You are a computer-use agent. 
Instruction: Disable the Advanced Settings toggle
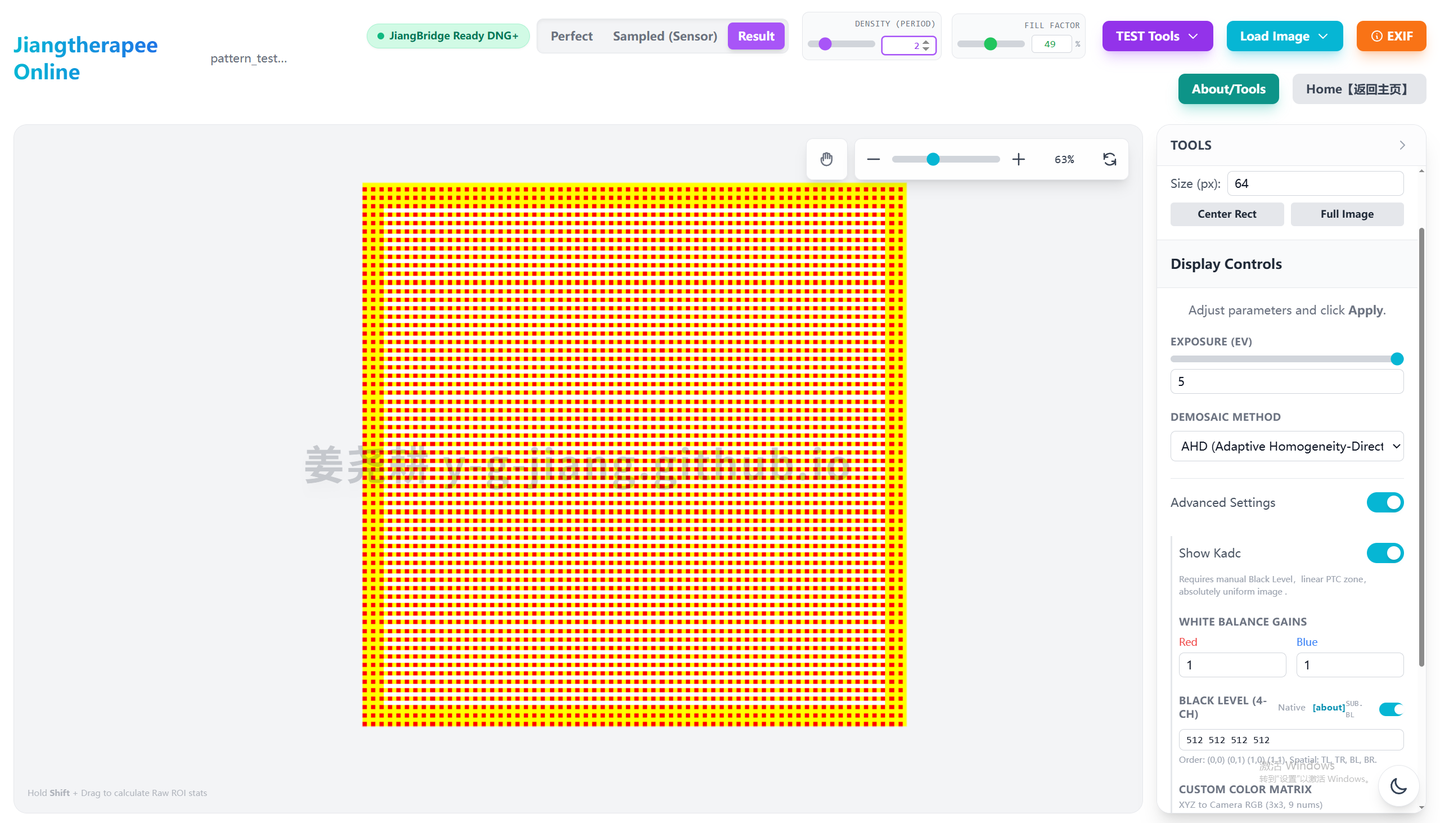point(1385,502)
